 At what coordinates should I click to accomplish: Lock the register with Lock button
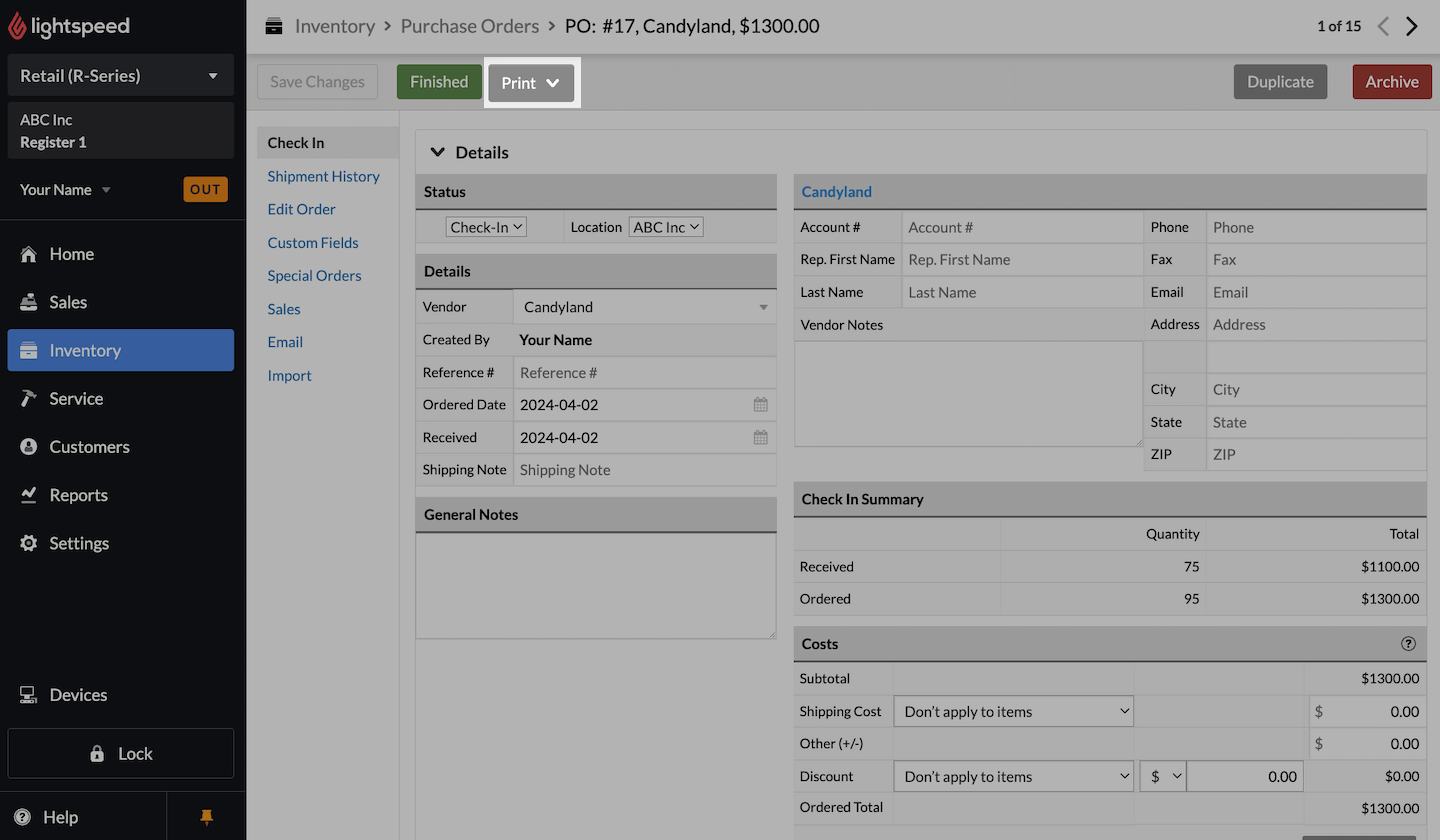pyautogui.click(x=120, y=754)
